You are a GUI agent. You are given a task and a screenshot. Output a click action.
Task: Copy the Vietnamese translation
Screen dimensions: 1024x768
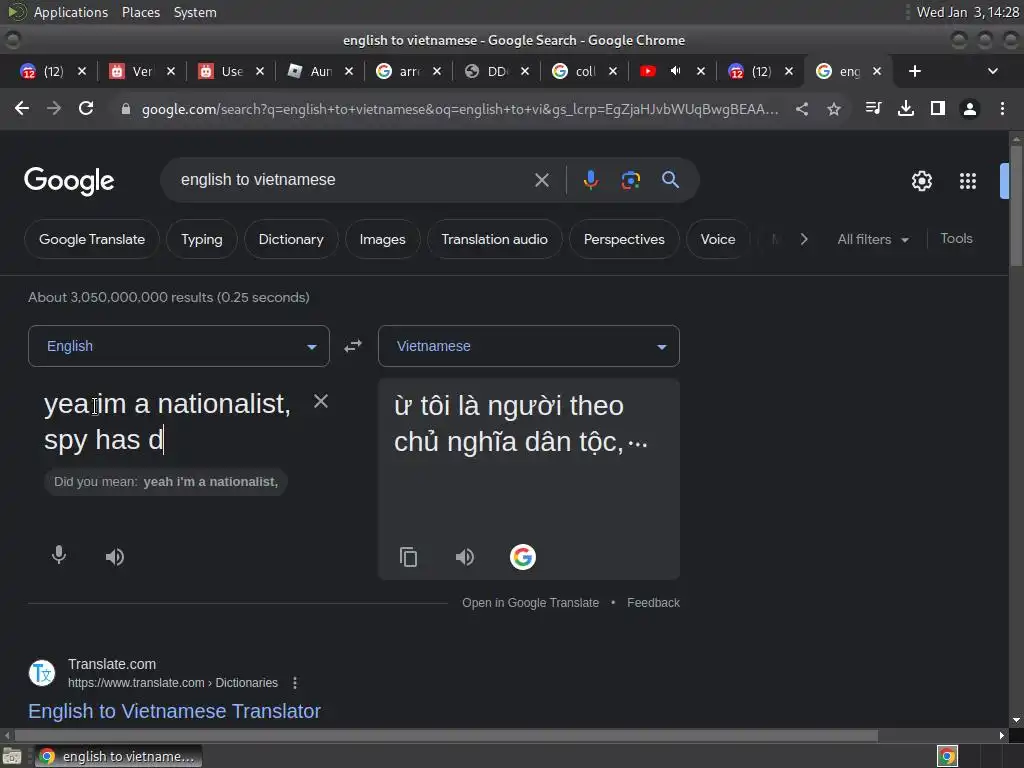click(x=409, y=557)
